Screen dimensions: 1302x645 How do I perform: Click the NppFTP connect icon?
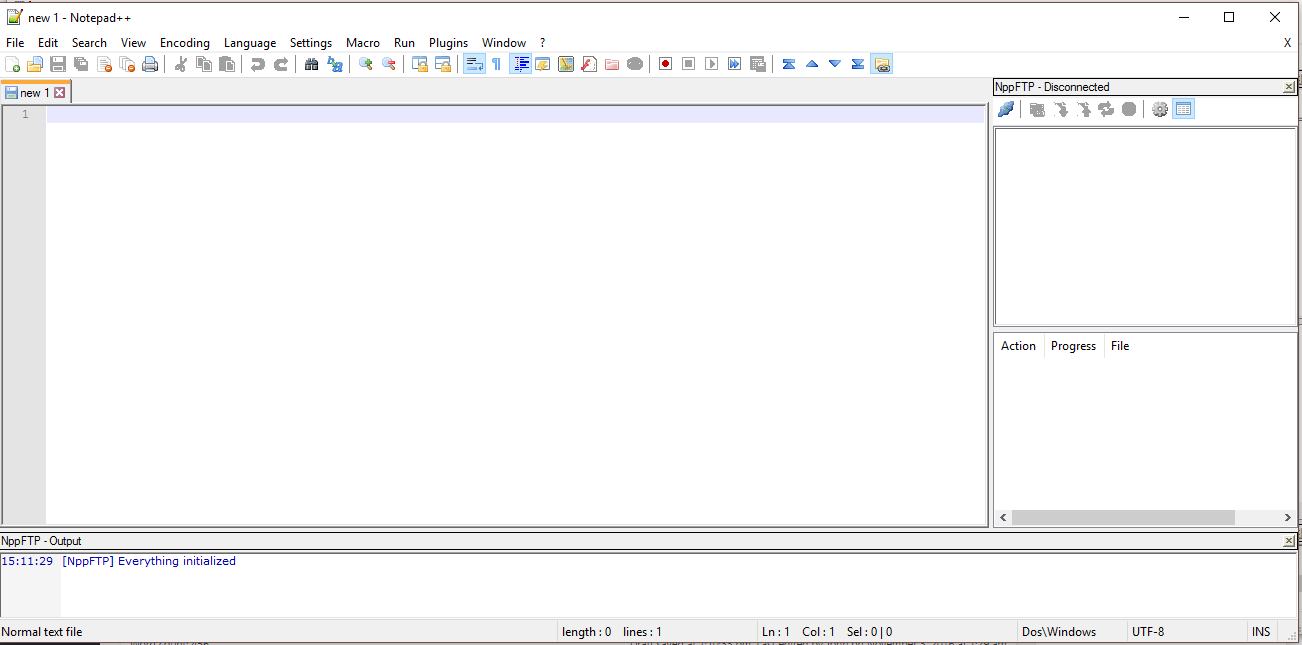coord(1006,109)
